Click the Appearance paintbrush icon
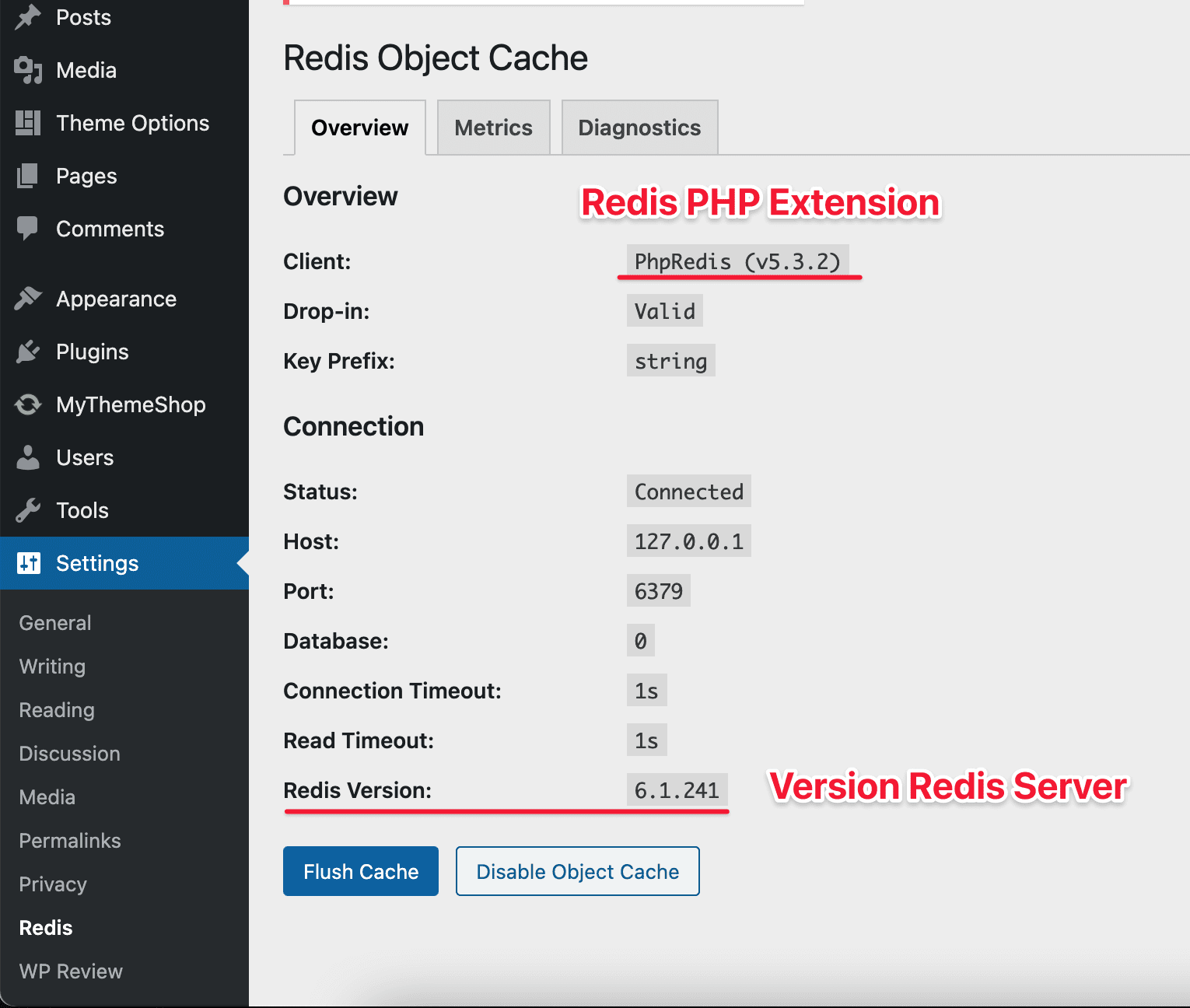This screenshot has height=1008, width=1190. (28, 299)
